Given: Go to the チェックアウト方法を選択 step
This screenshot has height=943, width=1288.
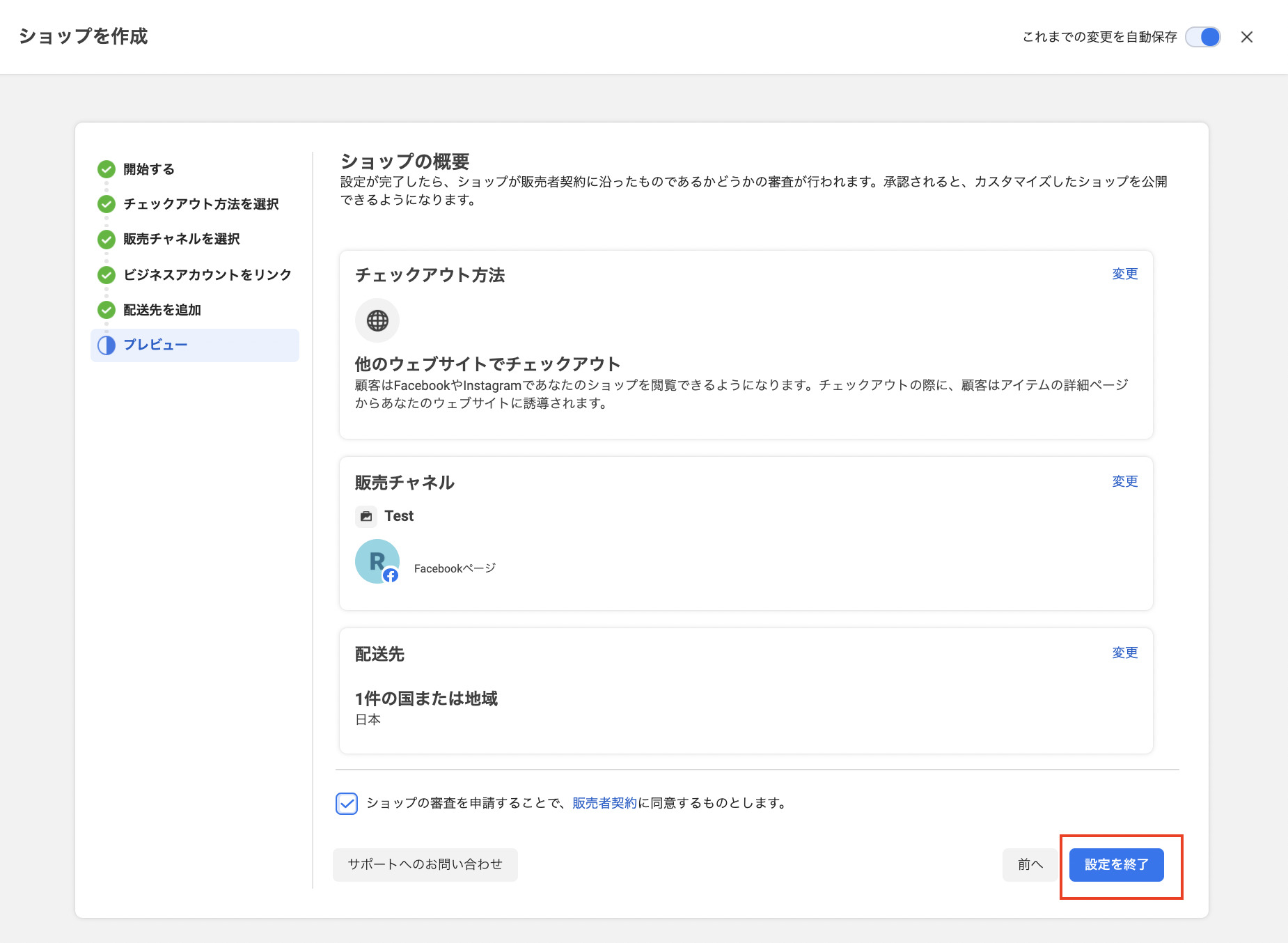Looking at the screenshot, I should tap(201, 204).
